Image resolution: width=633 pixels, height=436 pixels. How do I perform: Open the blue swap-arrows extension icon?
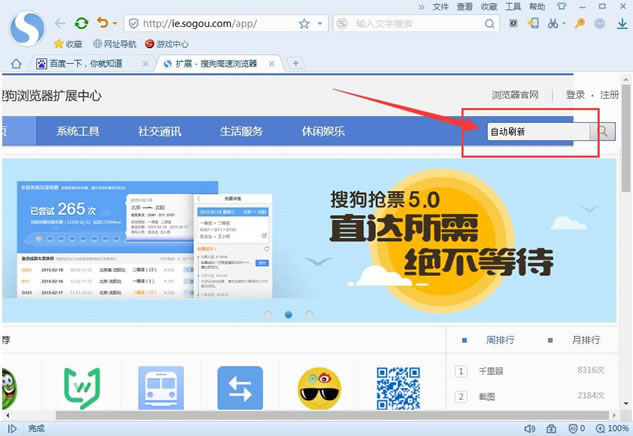240,388
